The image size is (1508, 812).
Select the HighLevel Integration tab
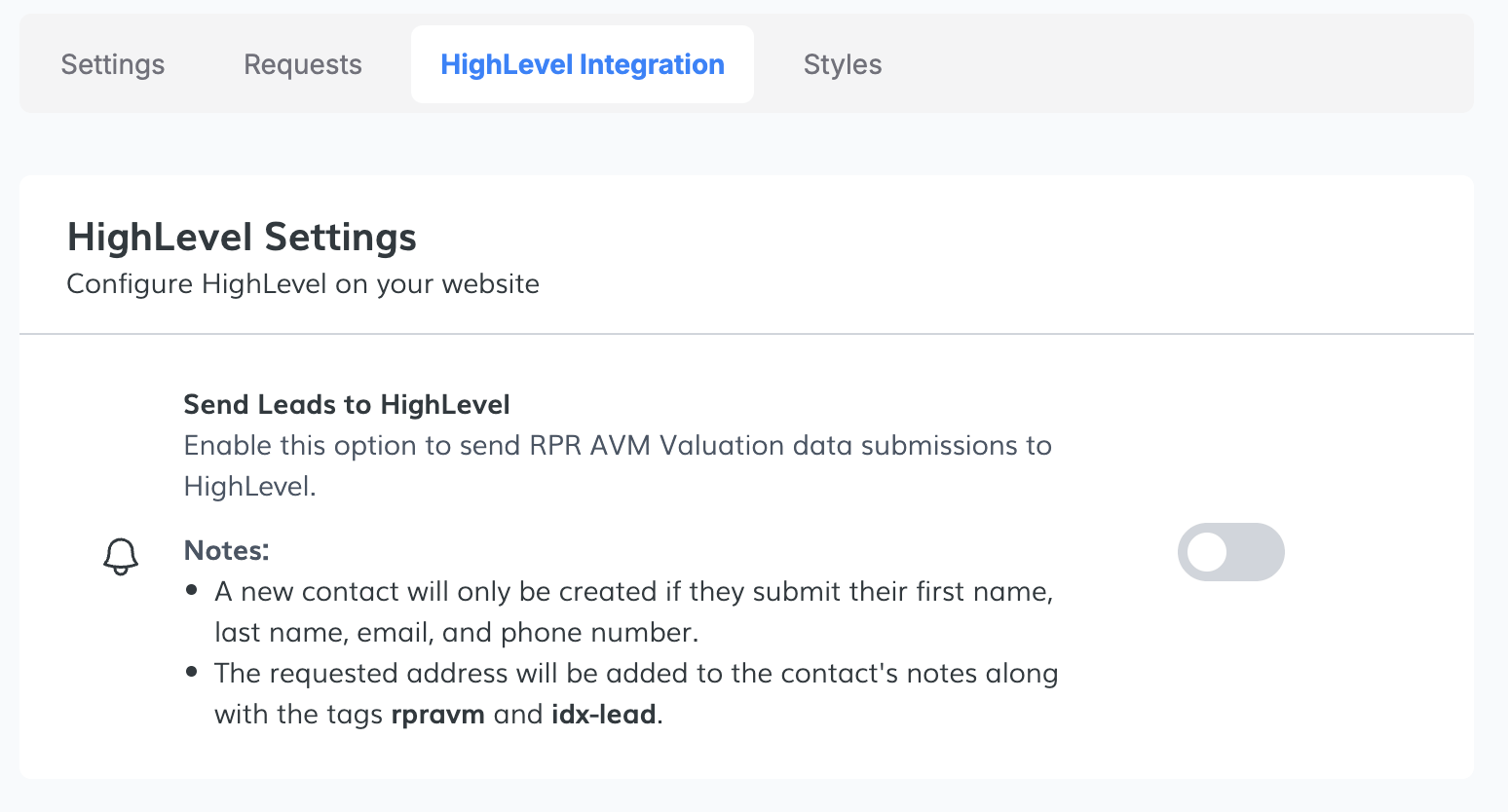pyautogui.click(x=583, y=64)
